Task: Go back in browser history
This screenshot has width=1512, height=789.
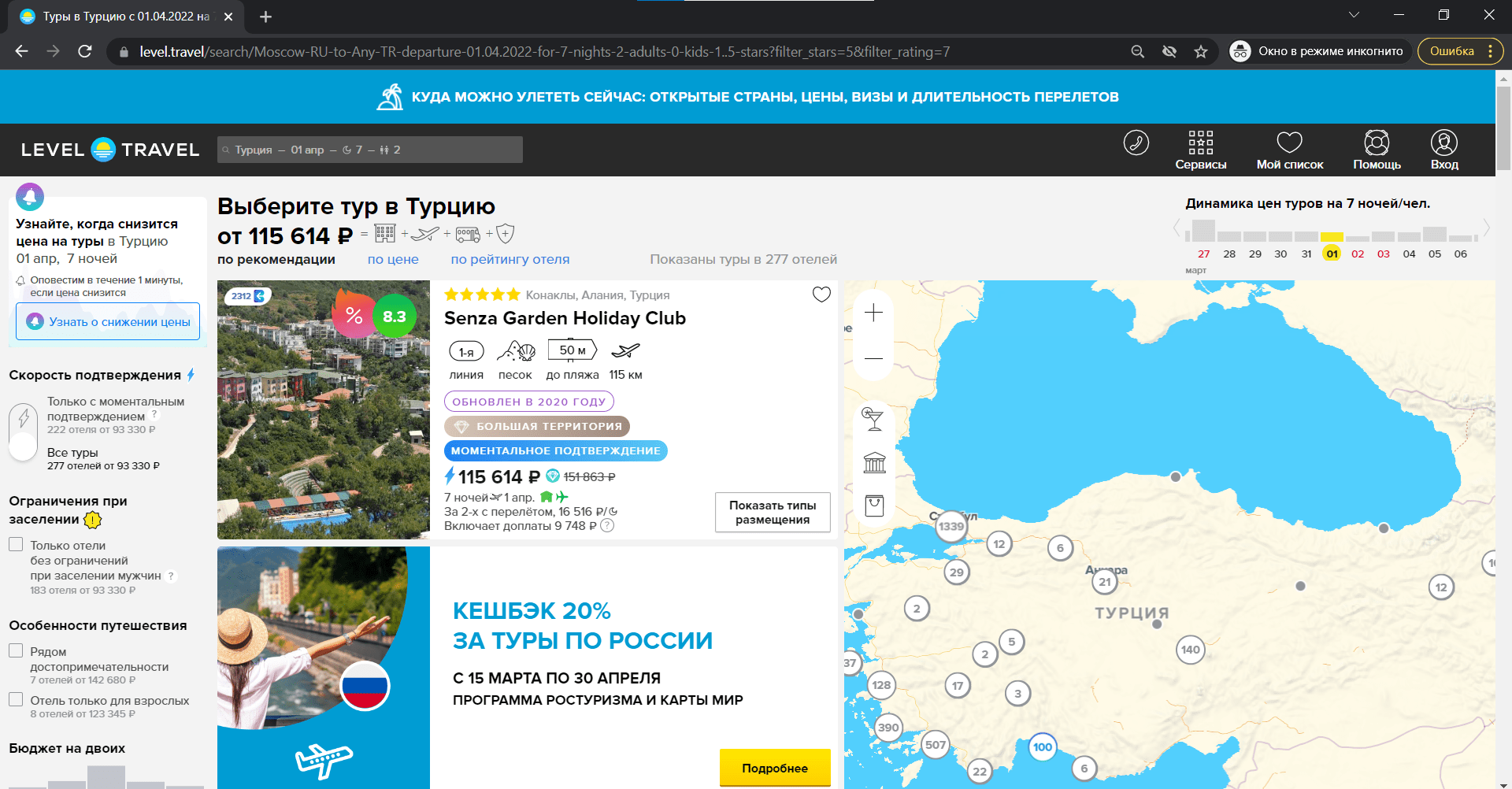Action: click(21, 51)
